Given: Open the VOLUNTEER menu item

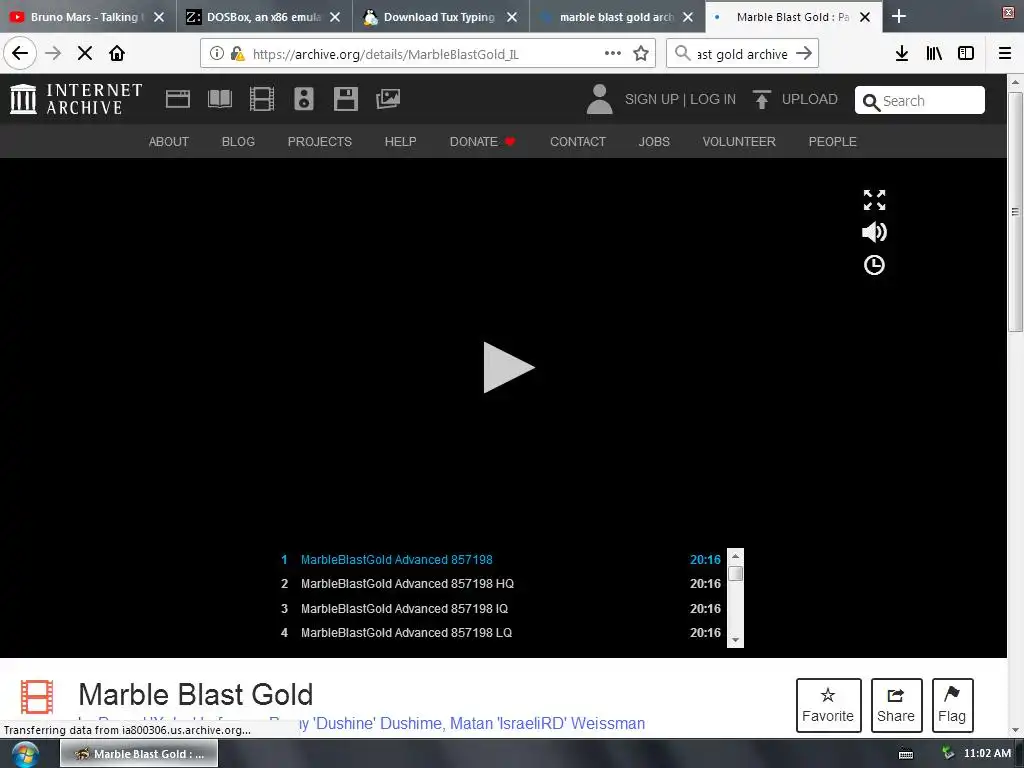Looking at the screenshot, I should pyautogui.click(x=739, y=142).
